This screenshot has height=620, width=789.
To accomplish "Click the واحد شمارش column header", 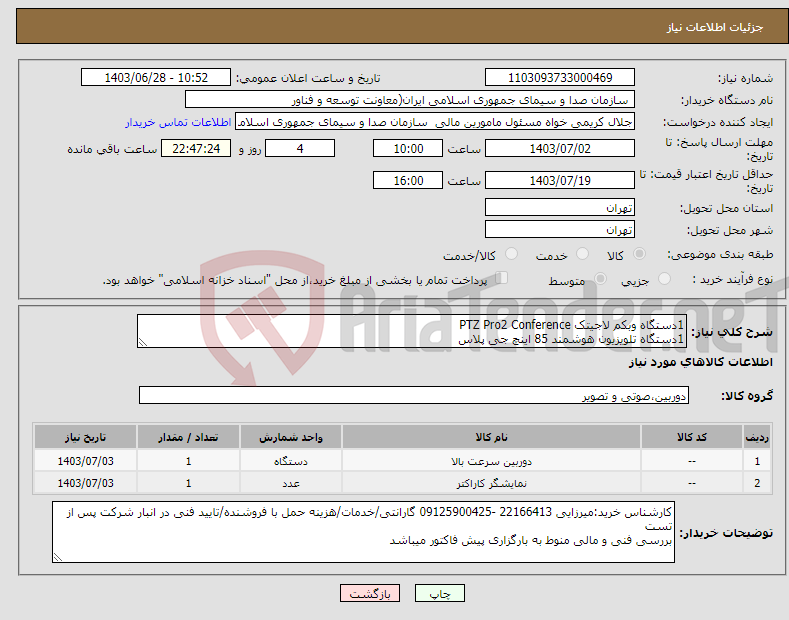I will click(x=291, y=437).
